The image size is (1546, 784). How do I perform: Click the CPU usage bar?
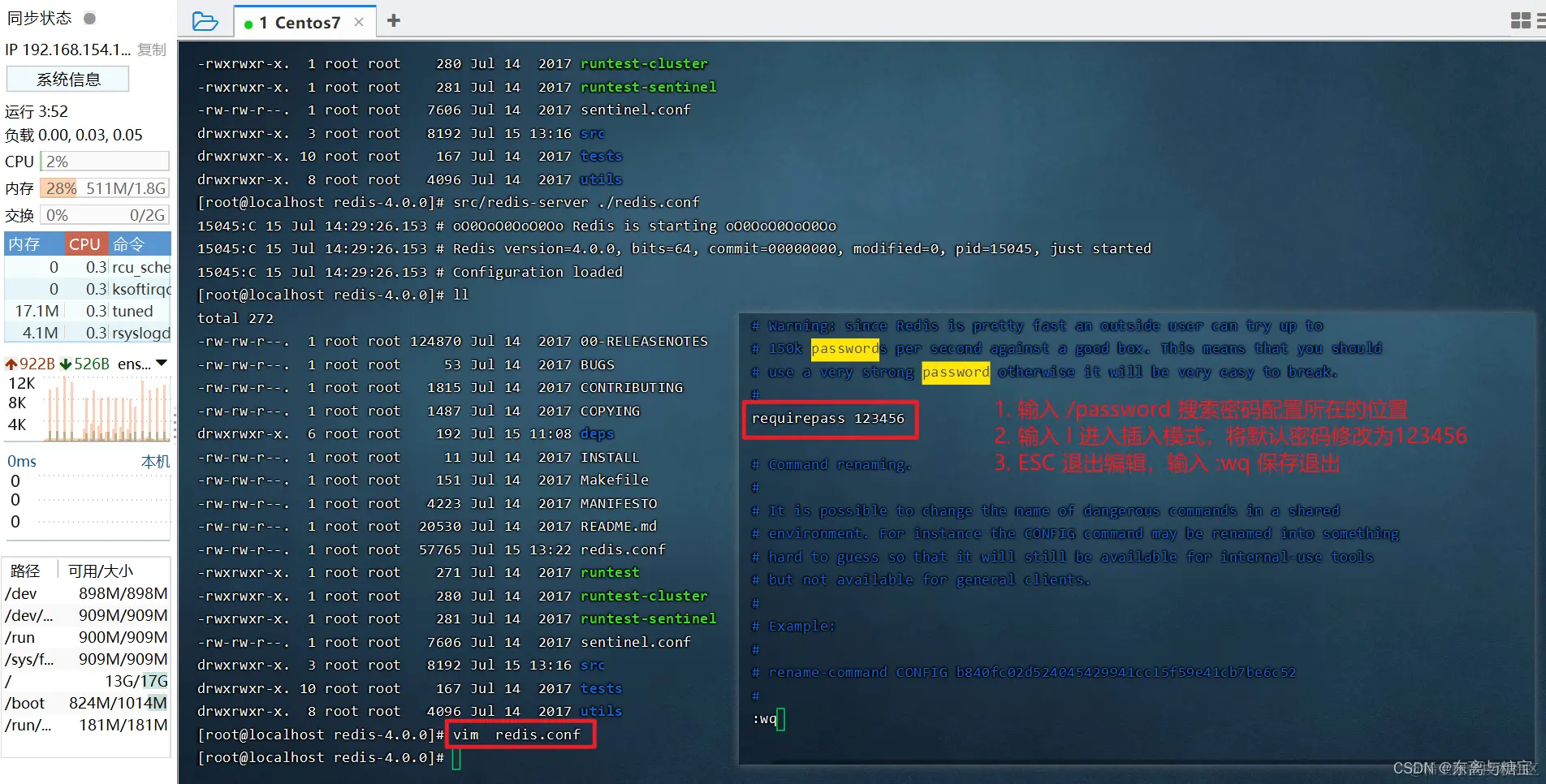coord(105,162)
